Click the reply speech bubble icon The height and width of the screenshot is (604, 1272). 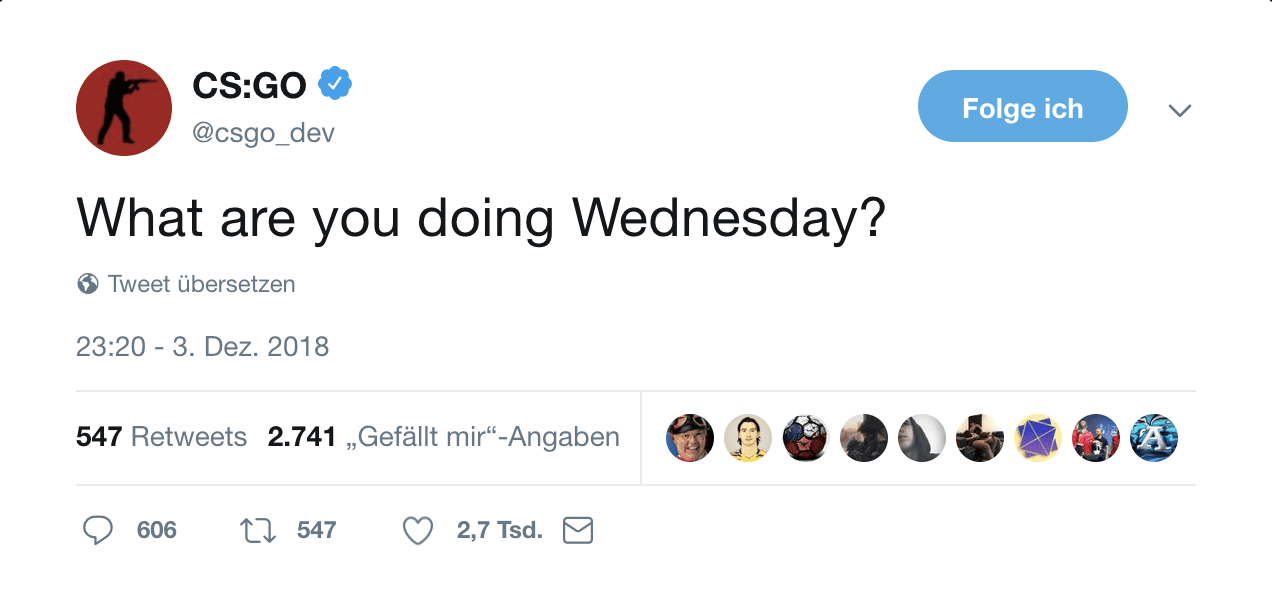click(x=97, y=530)
